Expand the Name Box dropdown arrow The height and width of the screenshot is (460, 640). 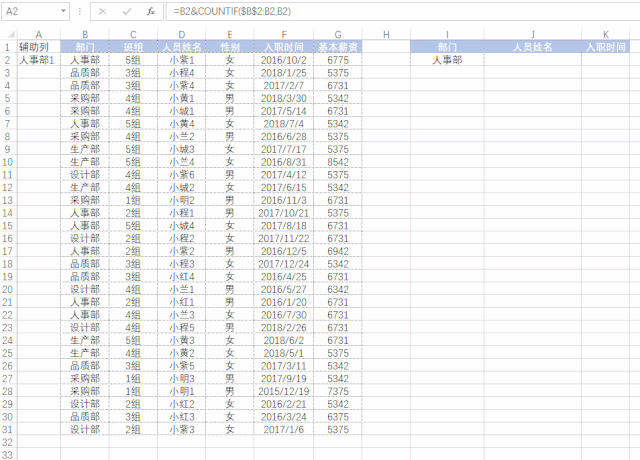[63, 11]
